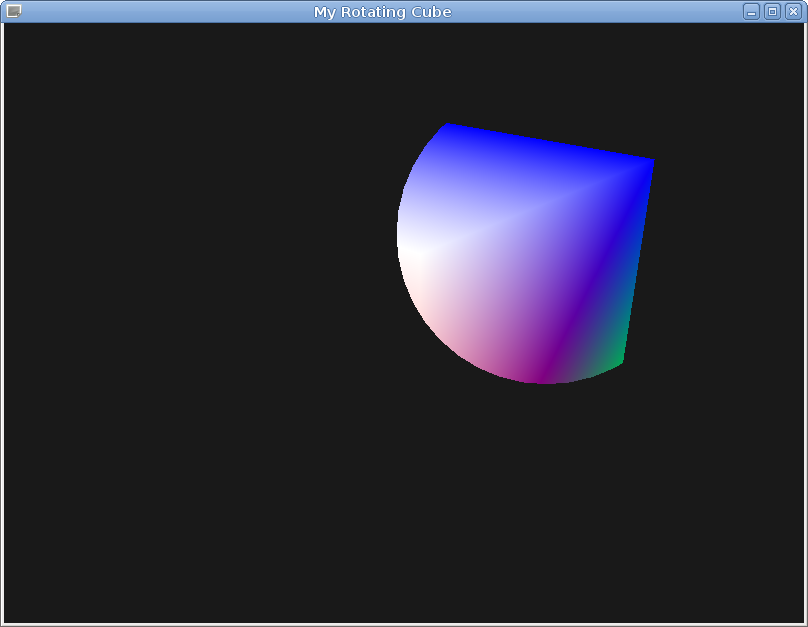Open the window menu icon in title bar

click(x=14, y=11)
